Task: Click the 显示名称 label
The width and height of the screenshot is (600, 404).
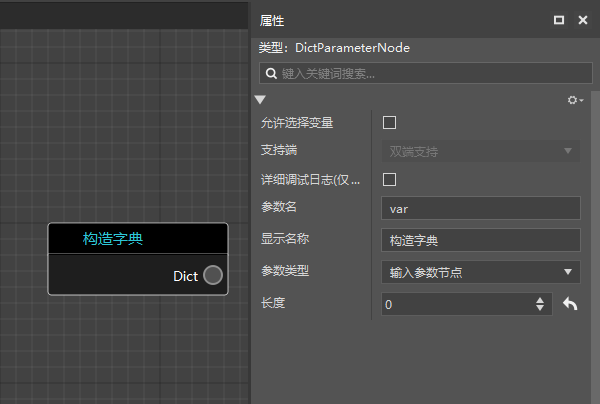Action: click(285, 239)
